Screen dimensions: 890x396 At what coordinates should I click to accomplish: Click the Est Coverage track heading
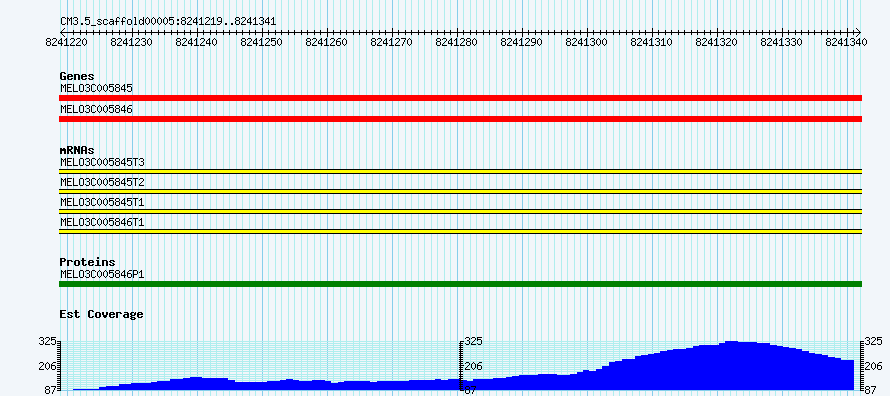(101, 314)
